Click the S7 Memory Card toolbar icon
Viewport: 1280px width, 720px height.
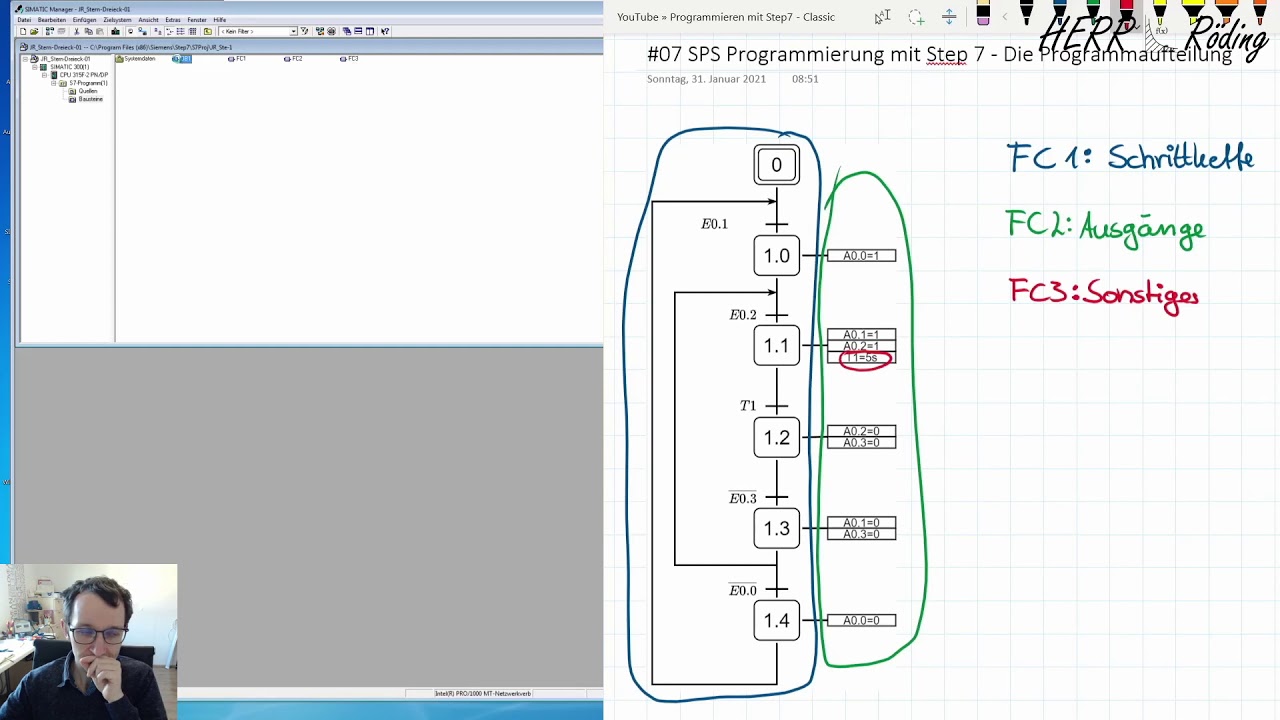tap(61, 31)
